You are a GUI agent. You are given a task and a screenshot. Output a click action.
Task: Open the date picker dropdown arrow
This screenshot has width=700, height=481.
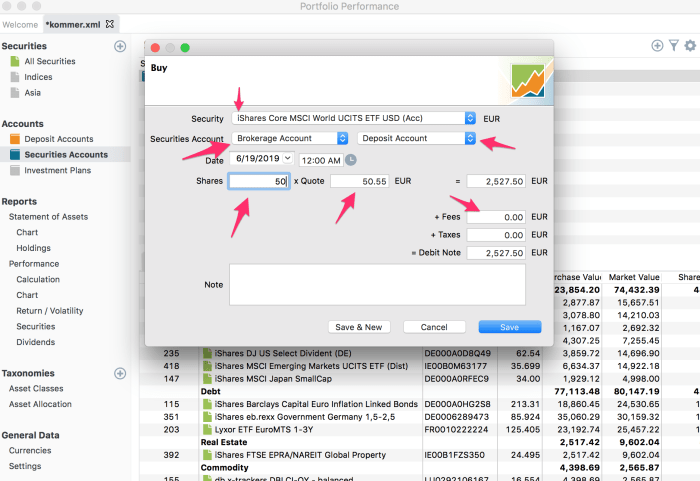tap(288, 158)
